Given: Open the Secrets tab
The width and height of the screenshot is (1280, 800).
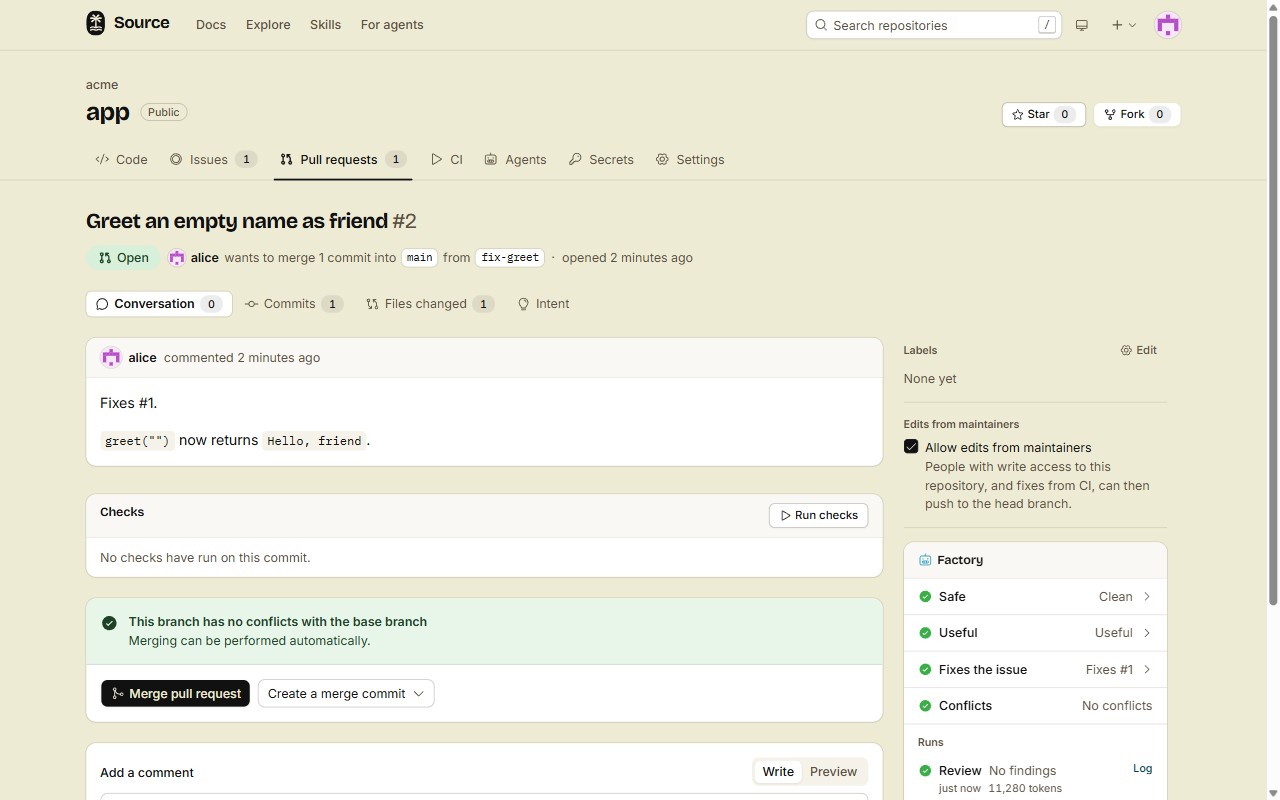Looking at the screenshot, I should tap(601, 159).
